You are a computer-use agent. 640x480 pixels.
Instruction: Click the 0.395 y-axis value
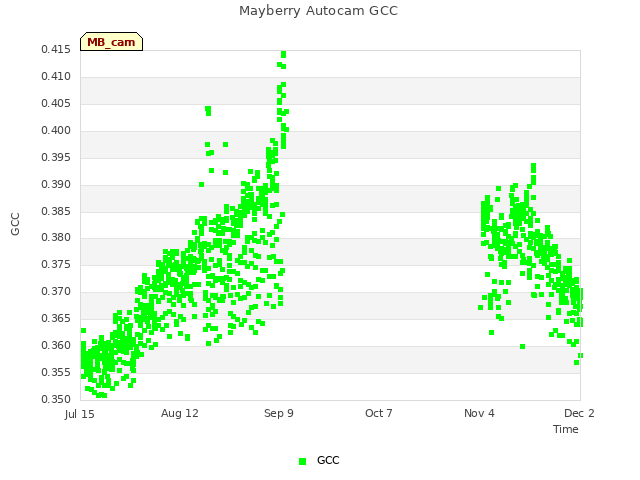click(x=56, y=157)
